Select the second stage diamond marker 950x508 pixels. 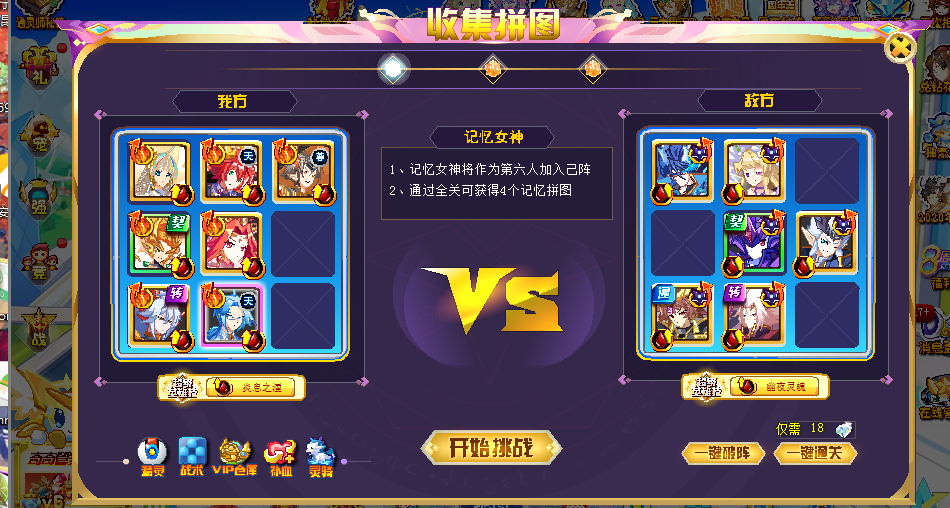point(493,69)
